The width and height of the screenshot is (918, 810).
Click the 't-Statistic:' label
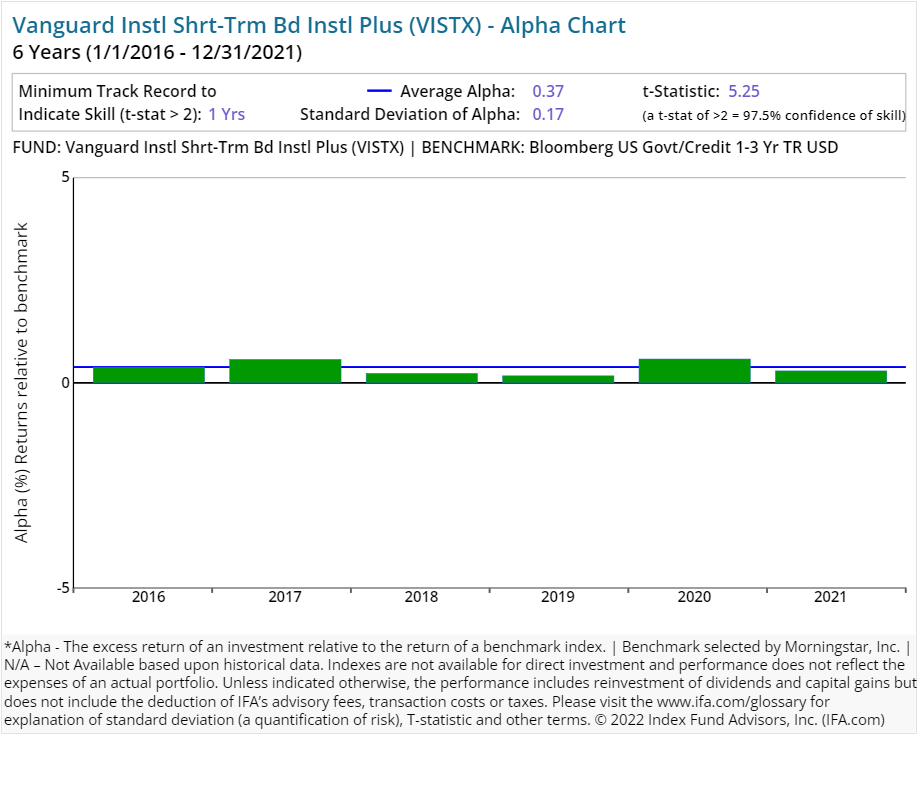[x=681, y=91]
